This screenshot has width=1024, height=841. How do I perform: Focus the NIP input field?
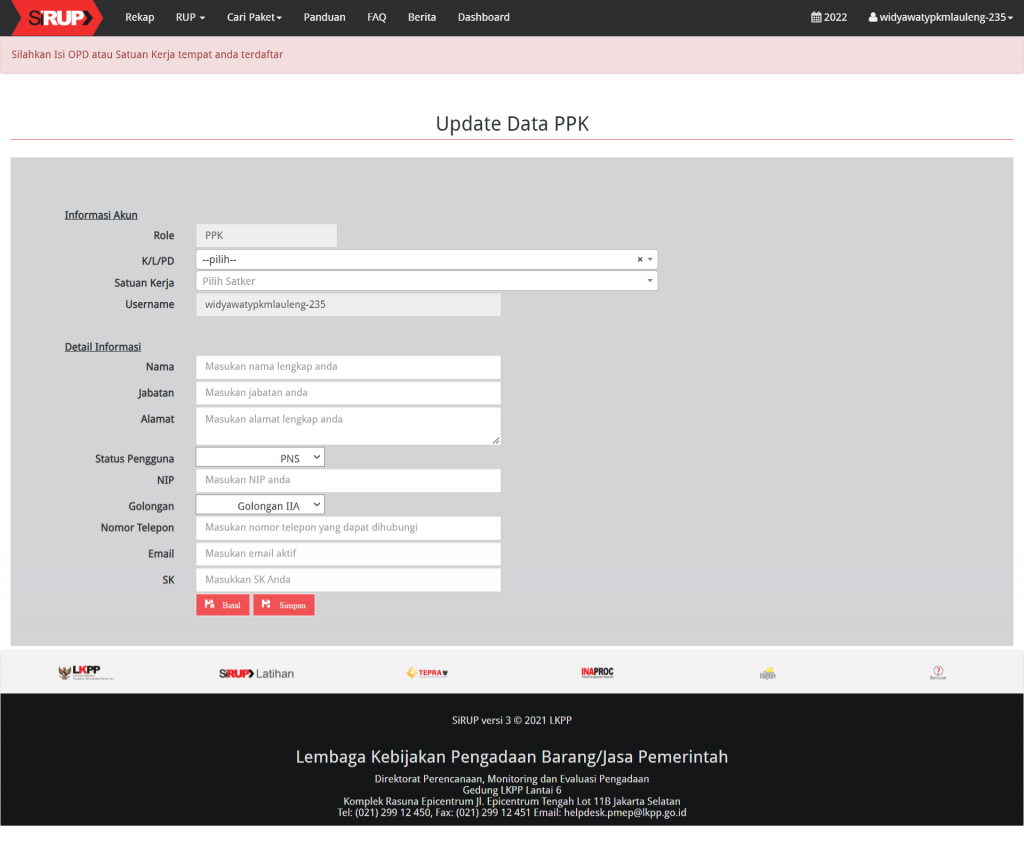348,481
